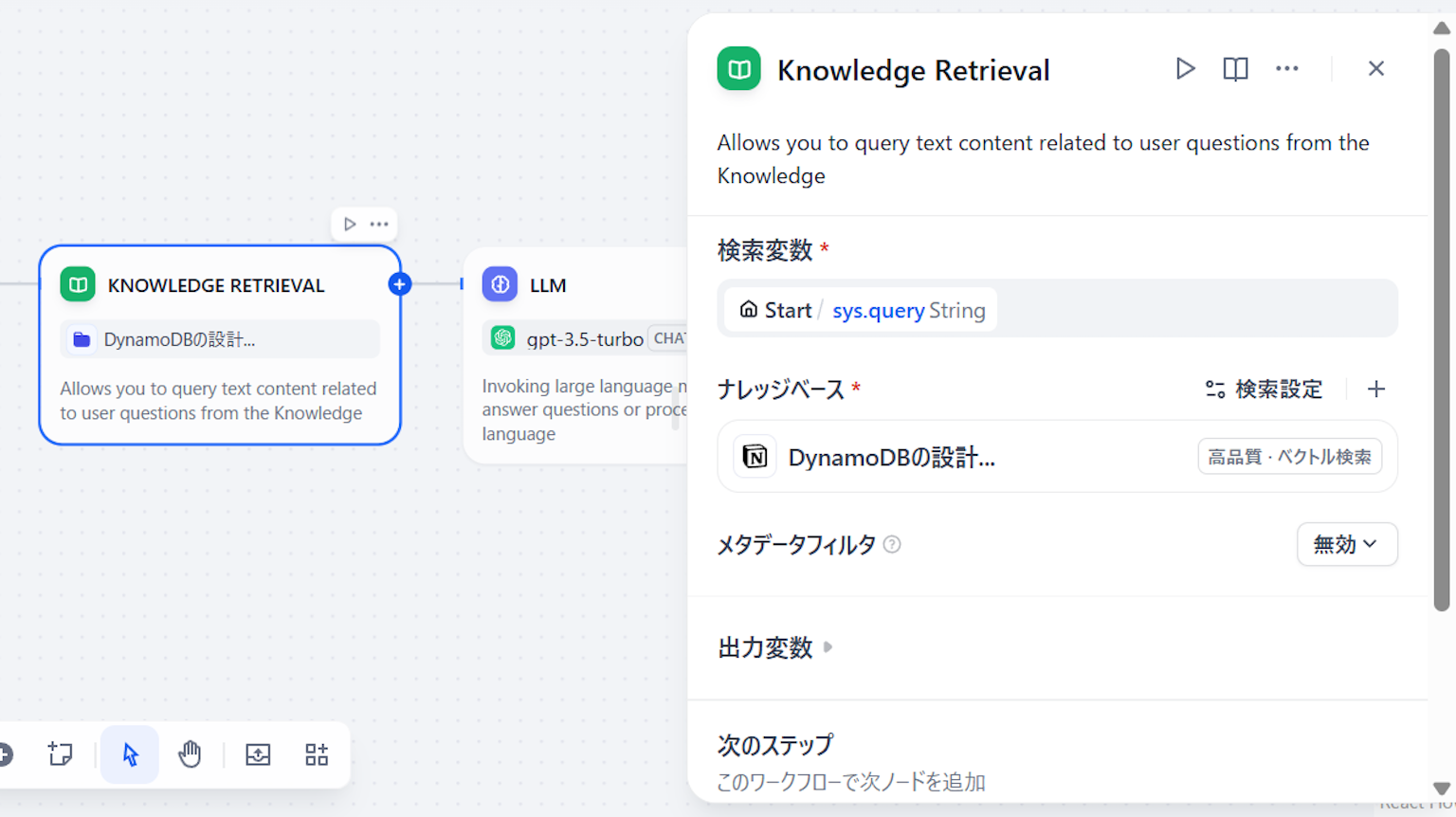Screen dimensions: 1456x817
Task: Click the panel's vertical scrollbar thumb
Action: pyautogui.click(x=1442, y=330)
